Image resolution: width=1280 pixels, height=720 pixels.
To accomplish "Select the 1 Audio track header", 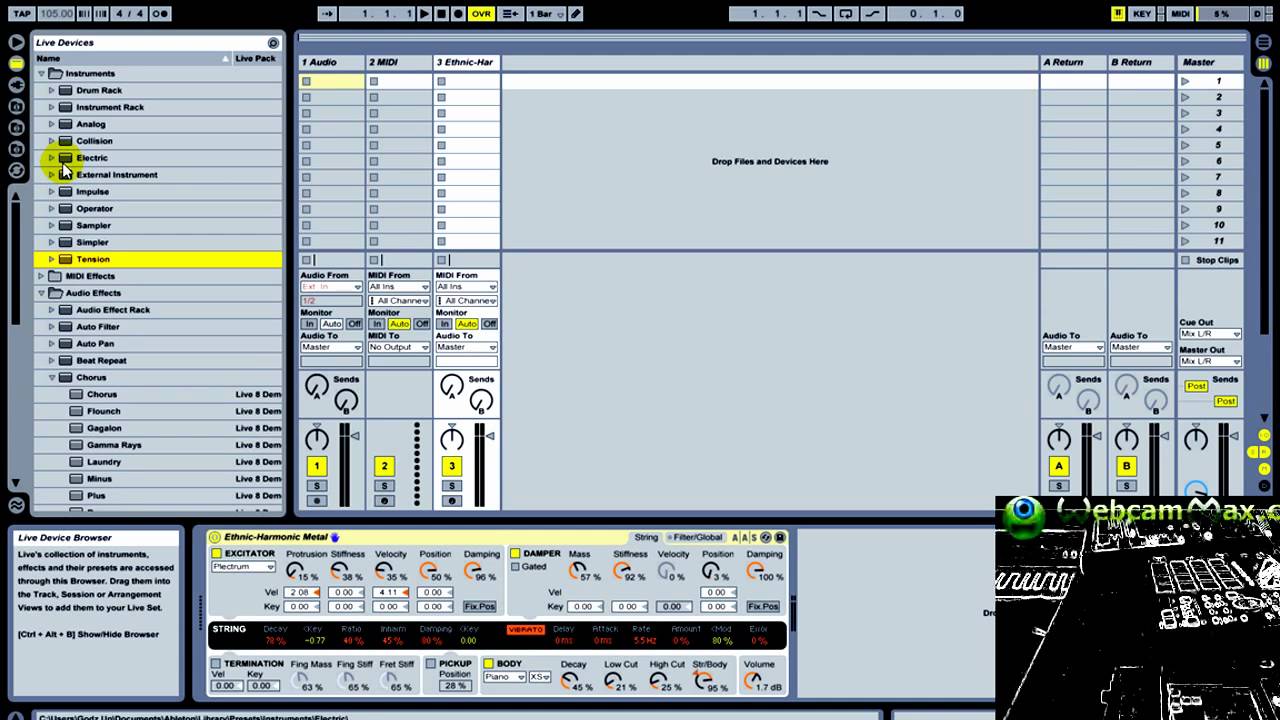I will 331,62.
